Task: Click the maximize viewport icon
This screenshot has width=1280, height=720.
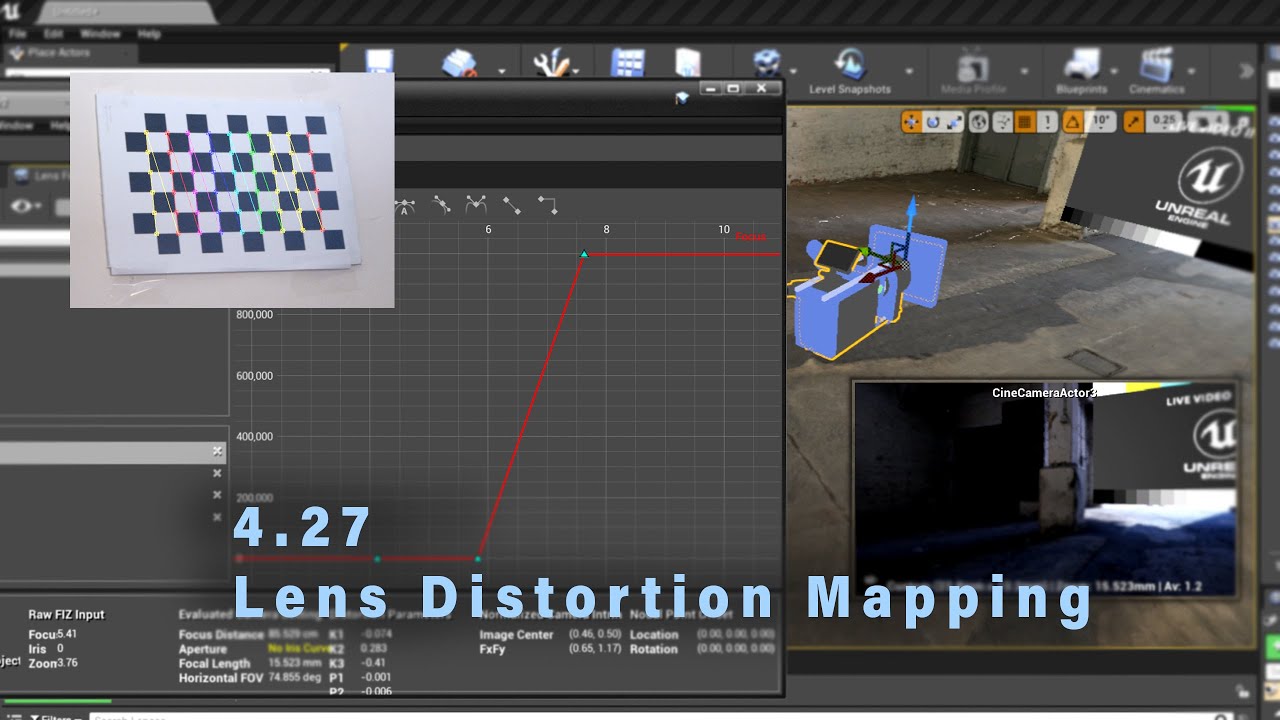Action: [x=1243, y=123]
